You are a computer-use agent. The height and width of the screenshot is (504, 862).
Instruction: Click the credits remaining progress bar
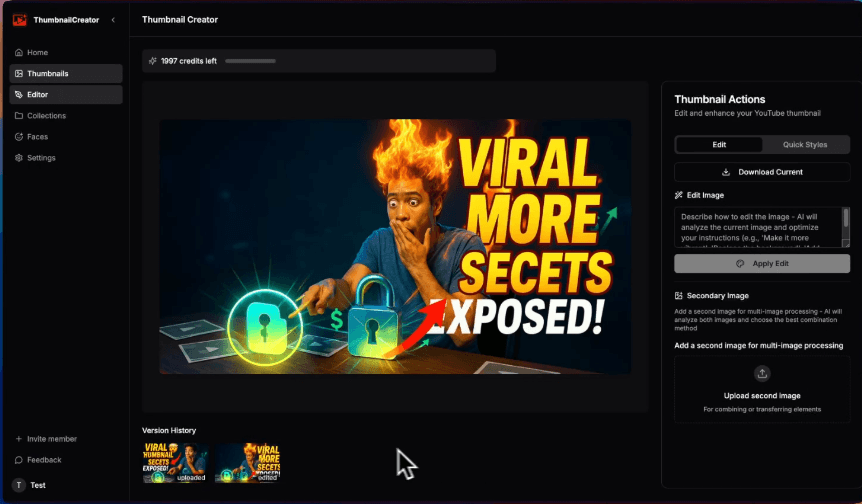coord(250,61)
